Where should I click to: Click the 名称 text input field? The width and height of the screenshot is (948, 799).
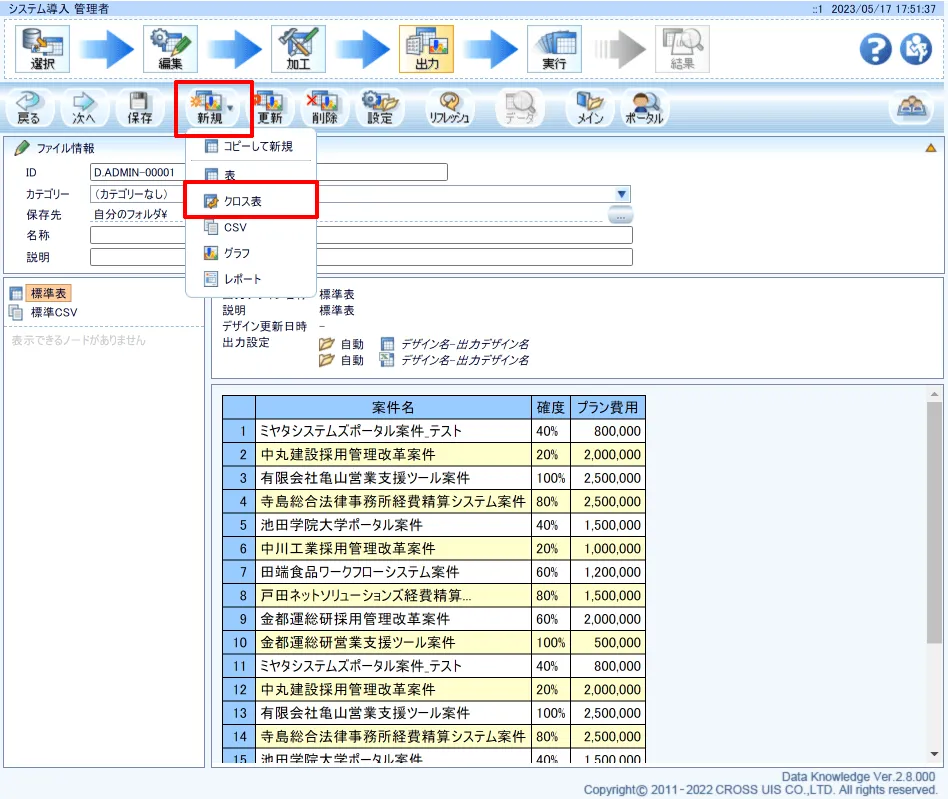360,235
